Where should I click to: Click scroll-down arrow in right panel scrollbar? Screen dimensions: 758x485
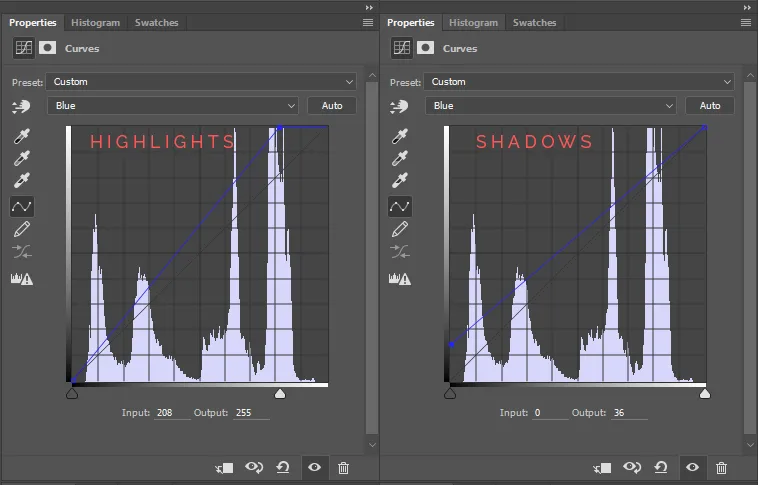pyautogui.click(x=750, y=445)
